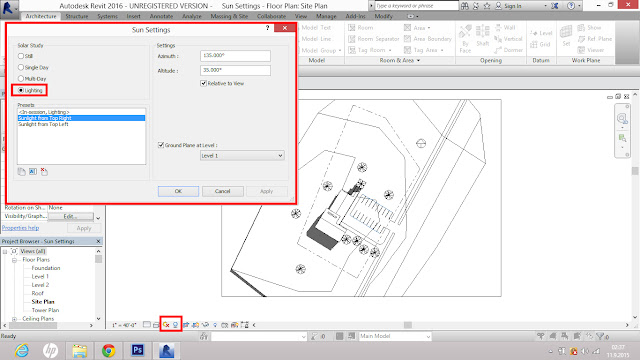Screen dimensions: 640x360
Task: Switch to the Structure ribbon tab
Action: [77, 16]
